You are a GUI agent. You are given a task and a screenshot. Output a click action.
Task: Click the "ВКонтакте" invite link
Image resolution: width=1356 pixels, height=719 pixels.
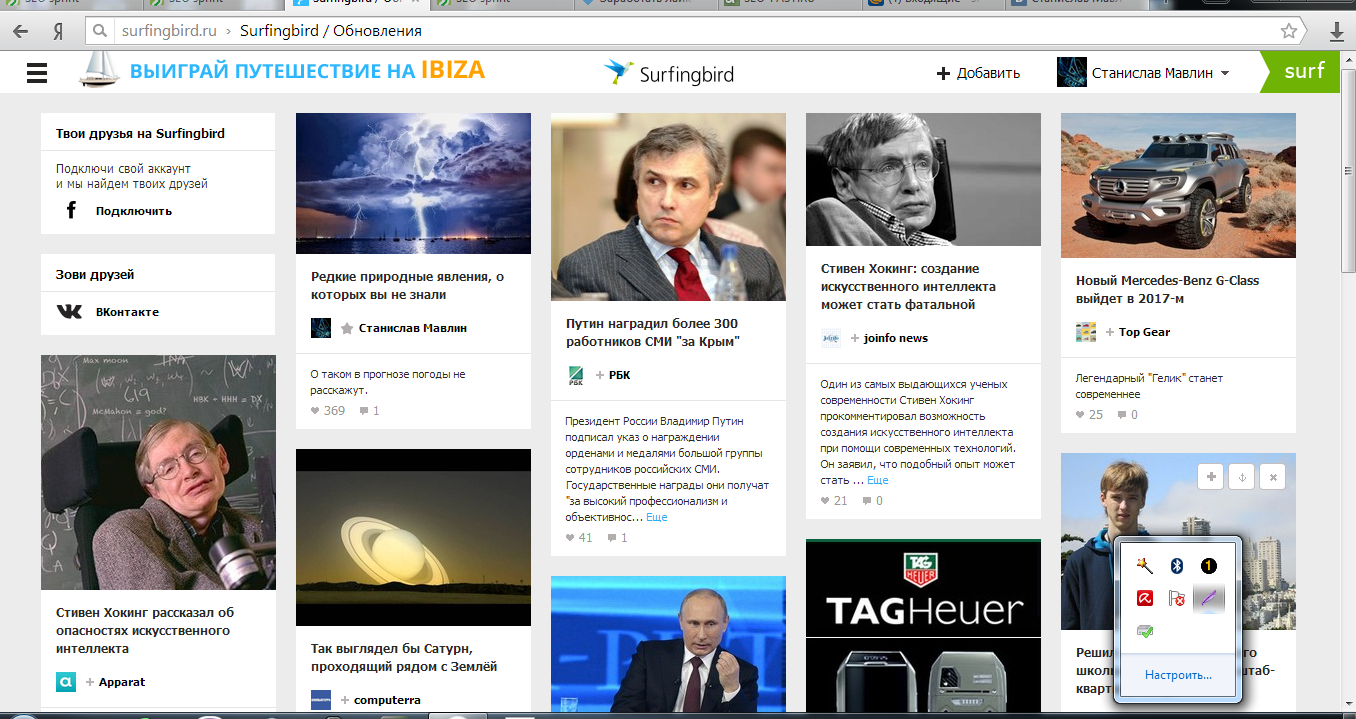coord(127,312)
